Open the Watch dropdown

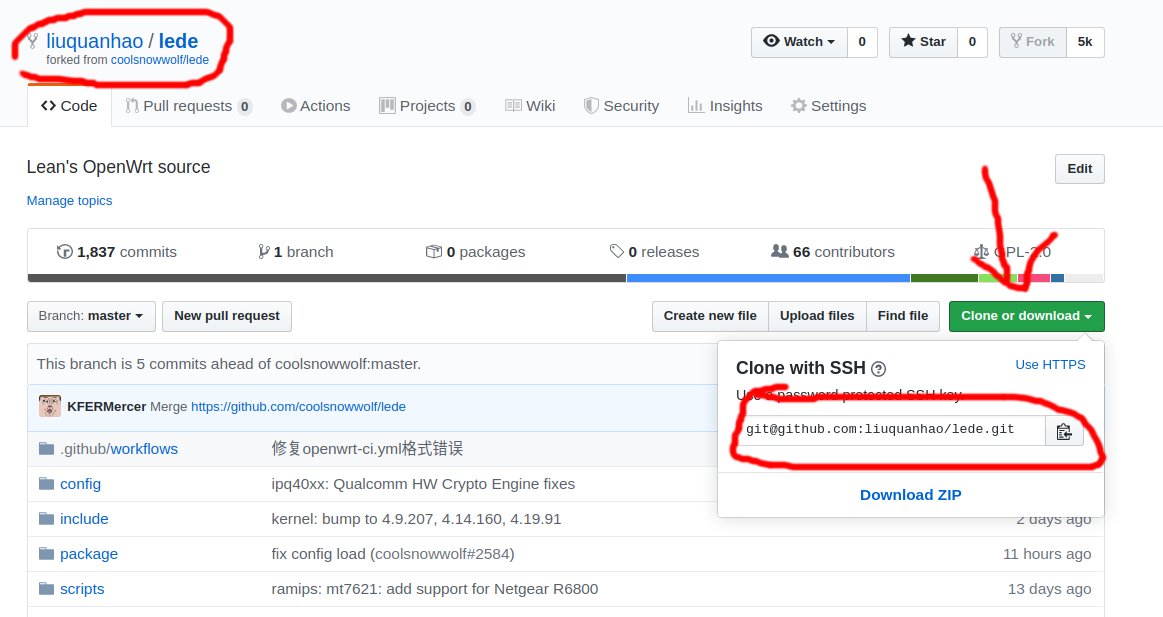tap(799, 42)
